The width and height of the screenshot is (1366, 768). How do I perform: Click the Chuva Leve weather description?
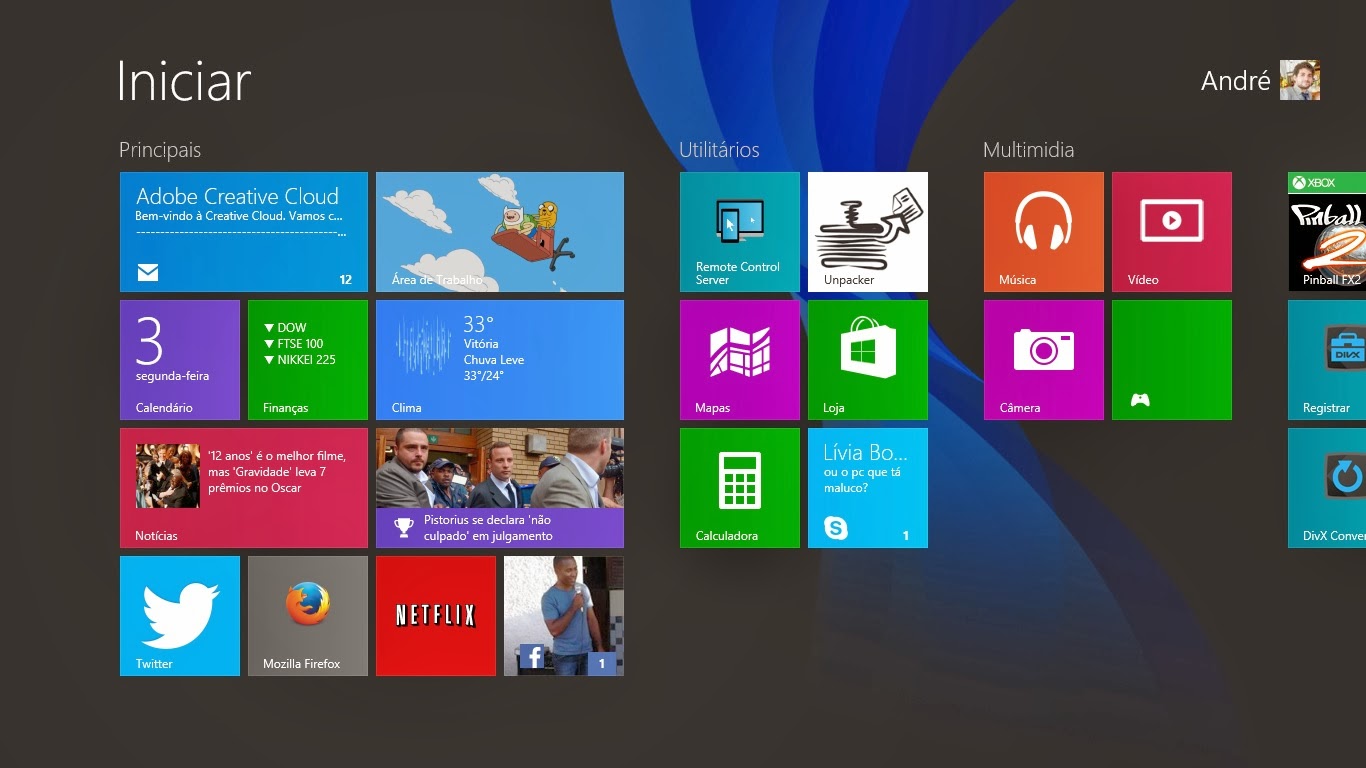pyautogui.click(x=494, y=360)
